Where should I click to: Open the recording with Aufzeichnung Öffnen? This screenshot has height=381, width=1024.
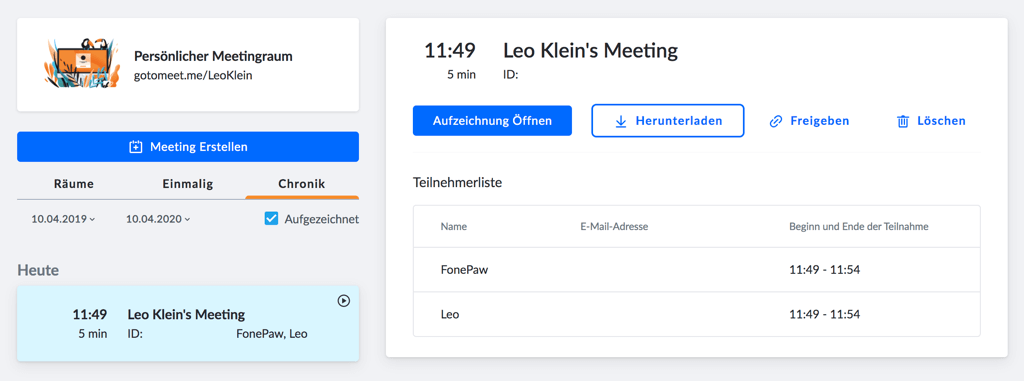coord(492,121)
